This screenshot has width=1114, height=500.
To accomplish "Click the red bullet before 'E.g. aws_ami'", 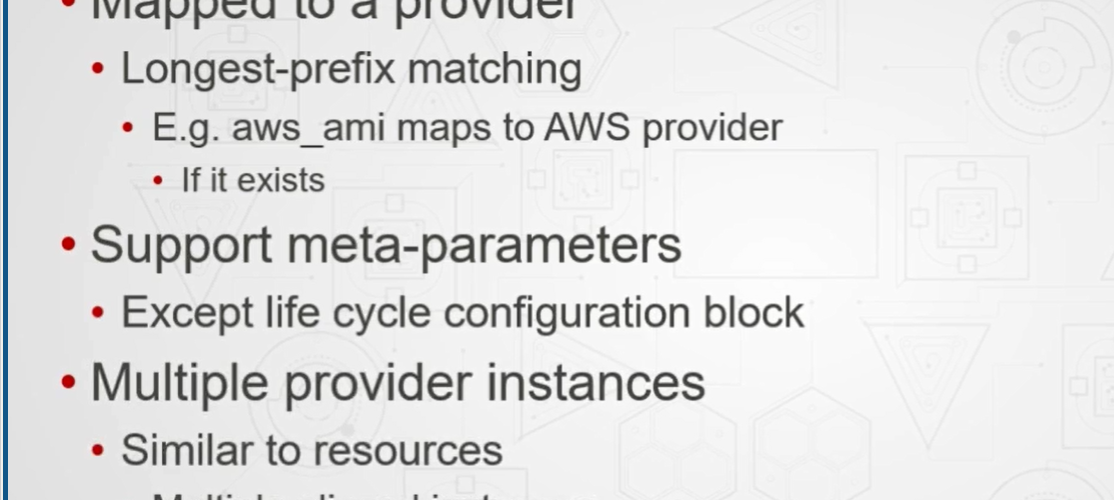I will click(x=128, y=128).
